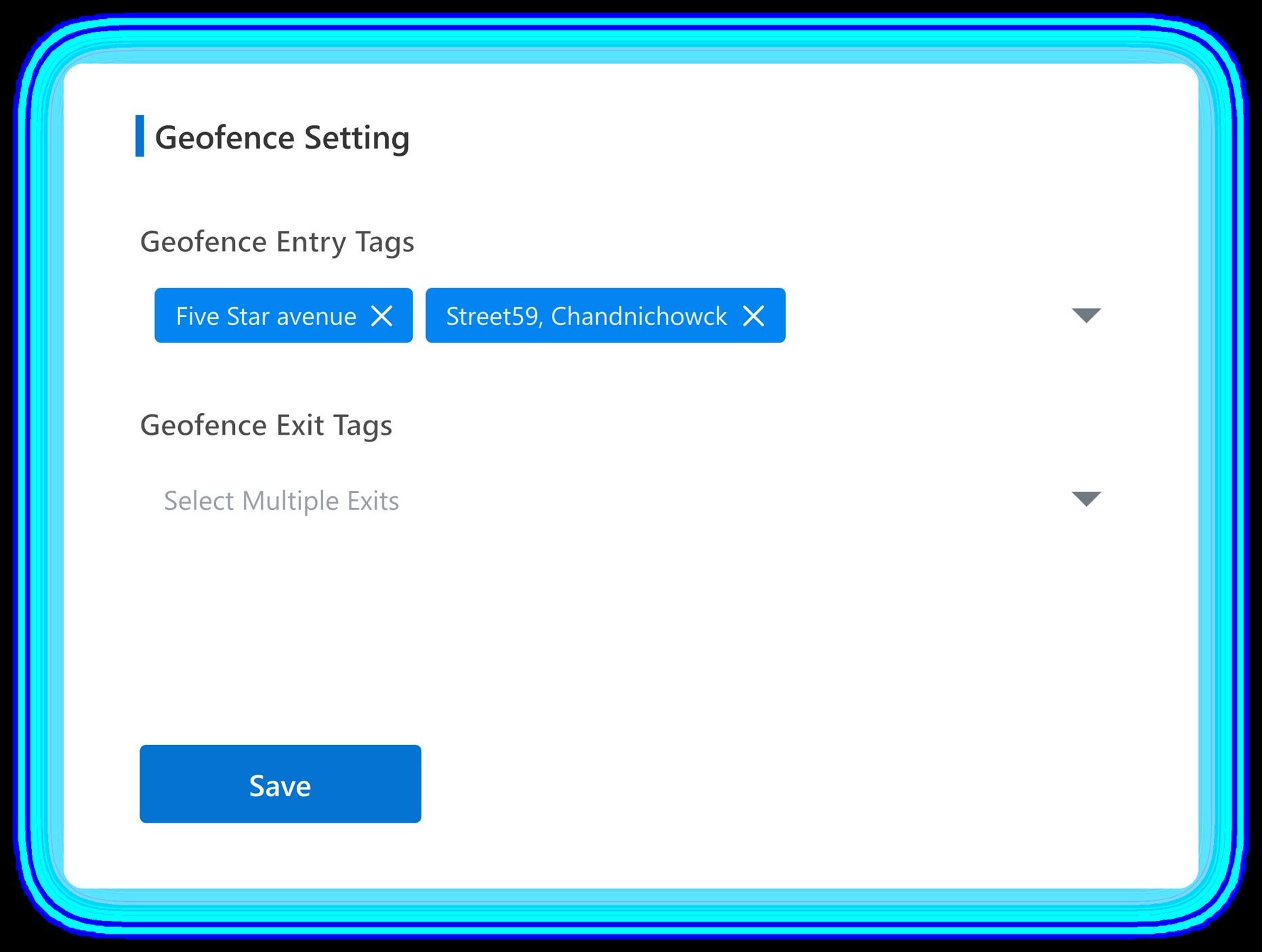
Task: Select the Five Star avenue tag chip
Action: 283,316
